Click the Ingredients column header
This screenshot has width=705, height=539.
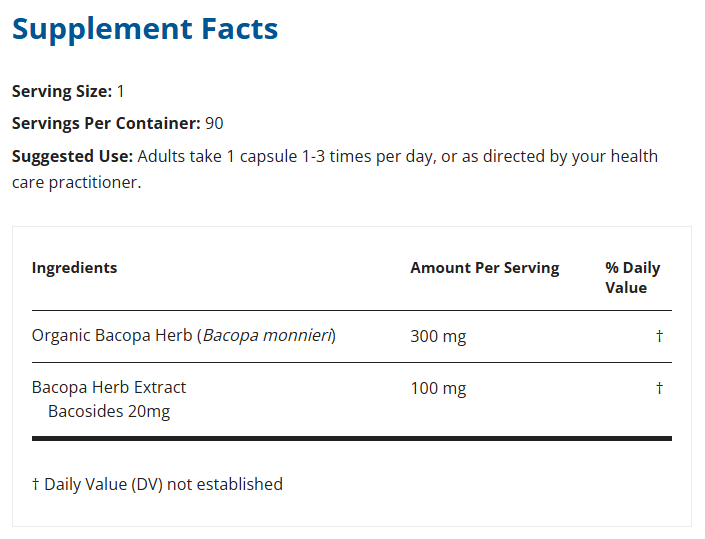(74, 268)
